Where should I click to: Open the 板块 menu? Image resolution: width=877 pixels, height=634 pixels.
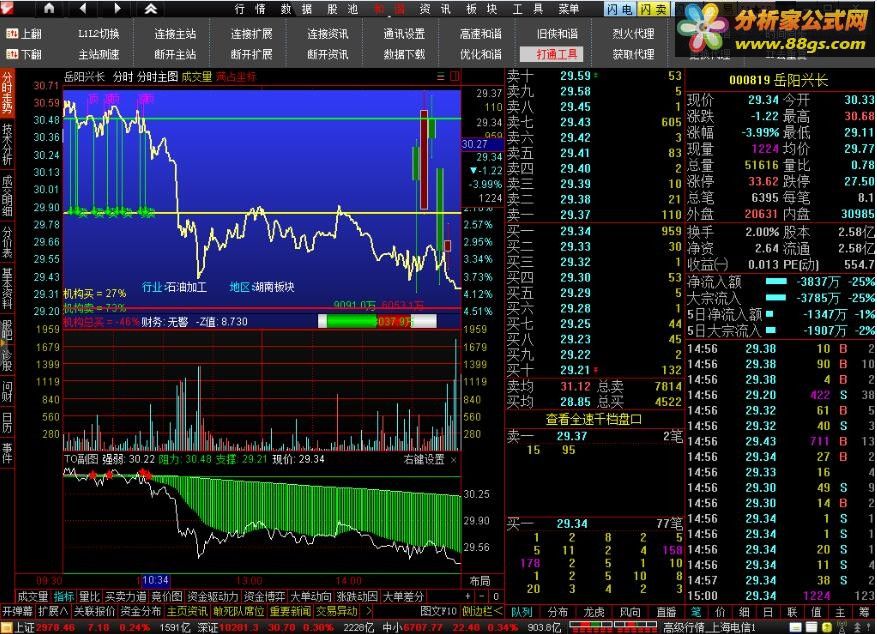click(482, 9)
